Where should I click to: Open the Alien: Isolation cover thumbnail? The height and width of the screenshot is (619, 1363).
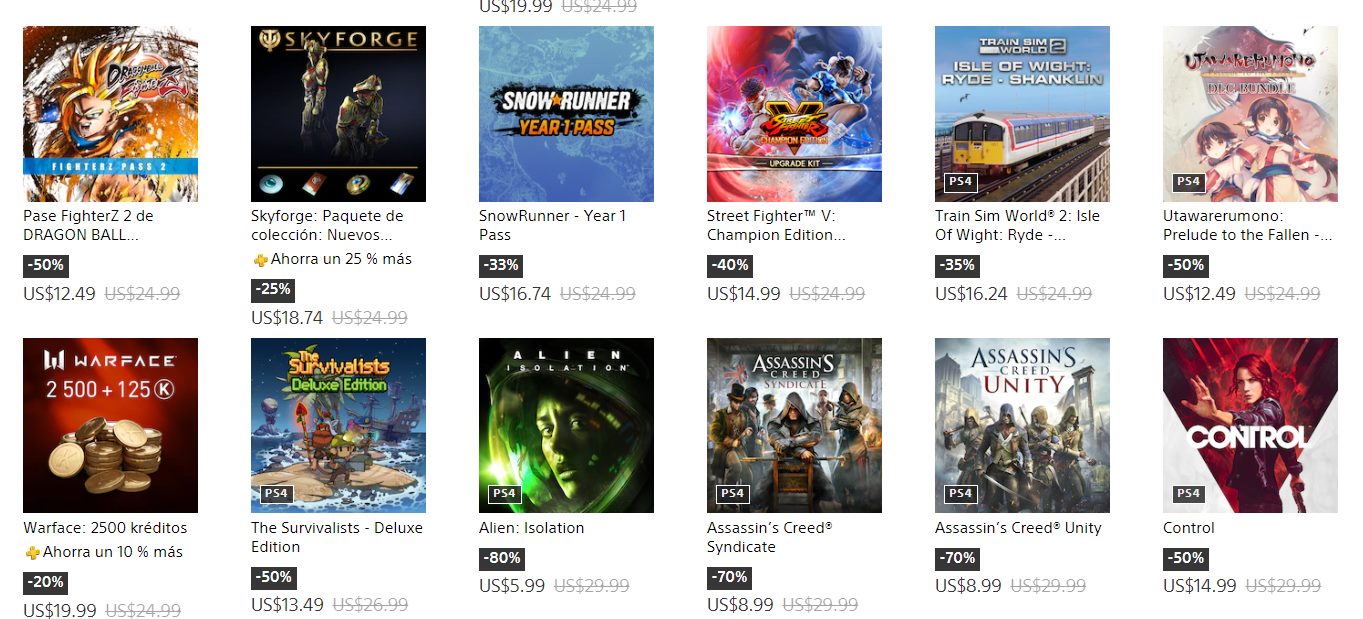point(566,425)
